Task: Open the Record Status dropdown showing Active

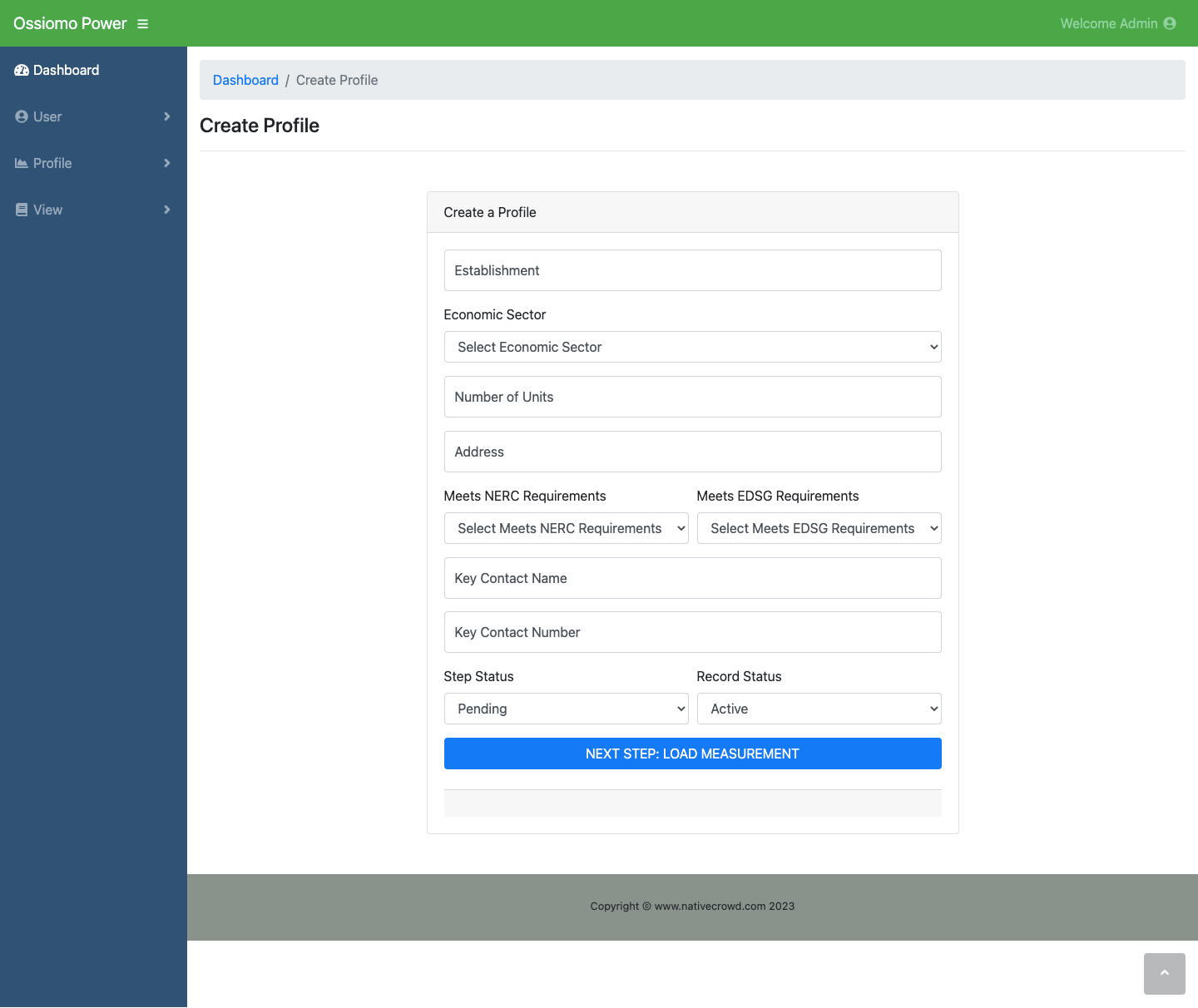Action: [x=819, y=709]
